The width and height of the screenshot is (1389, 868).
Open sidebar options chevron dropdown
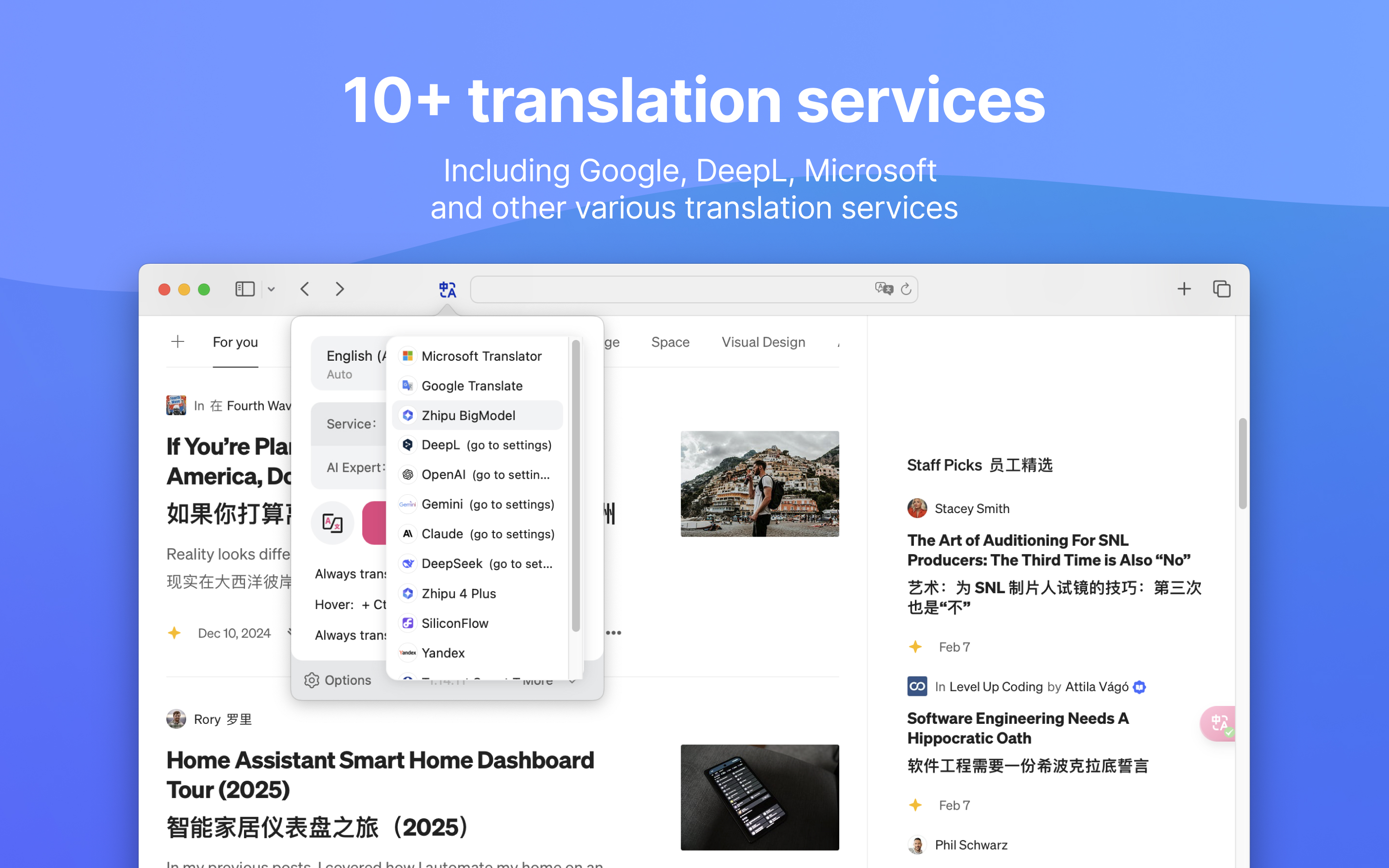[272, 289]
